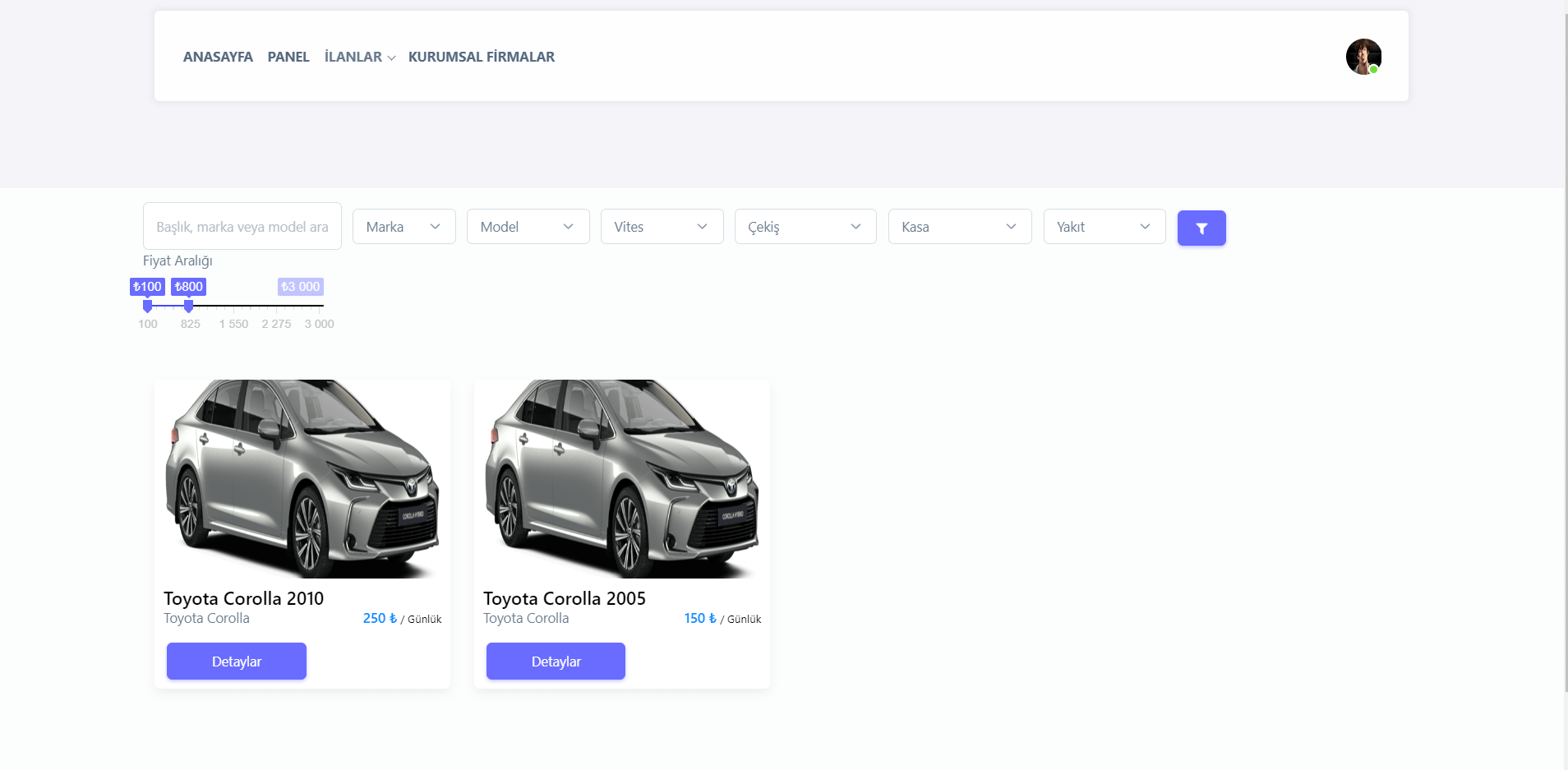Open the Çekiş dropdown
Image resolution: width=1568 pixels, height=770 pixels.
point(805,226)
